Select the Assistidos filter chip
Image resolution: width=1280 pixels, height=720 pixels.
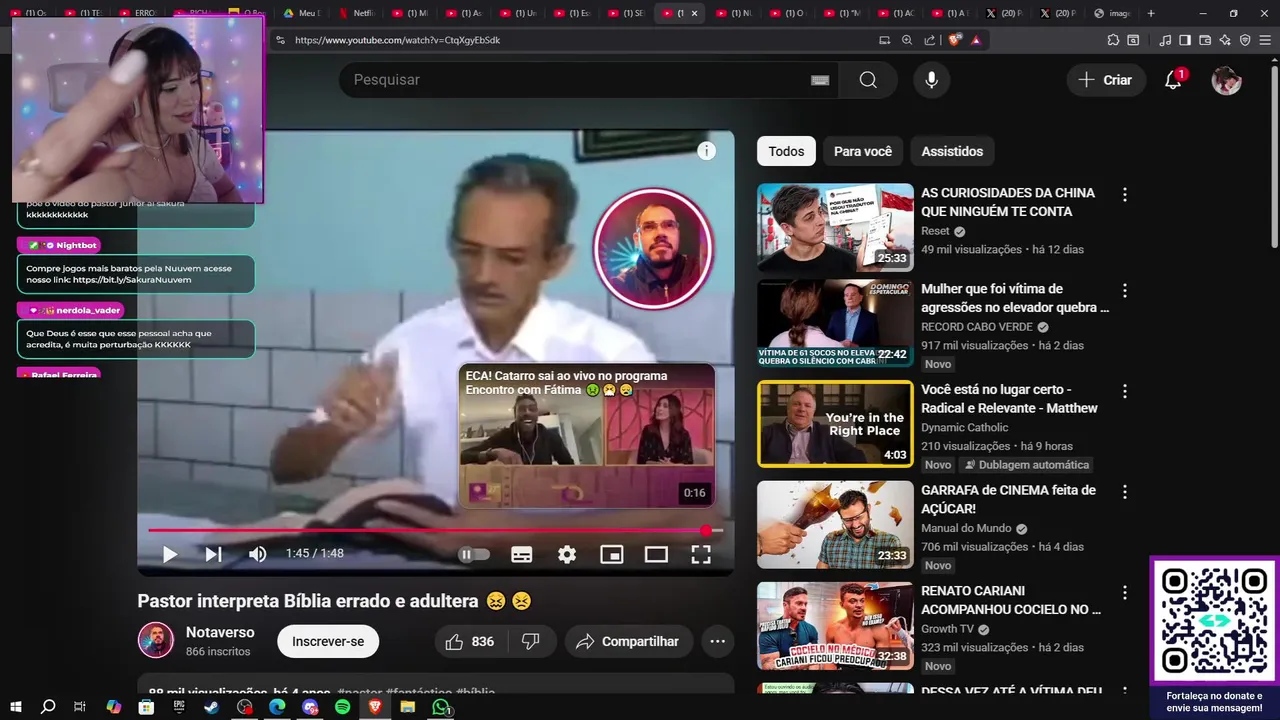pyautogui.click(x=952, y=151)
